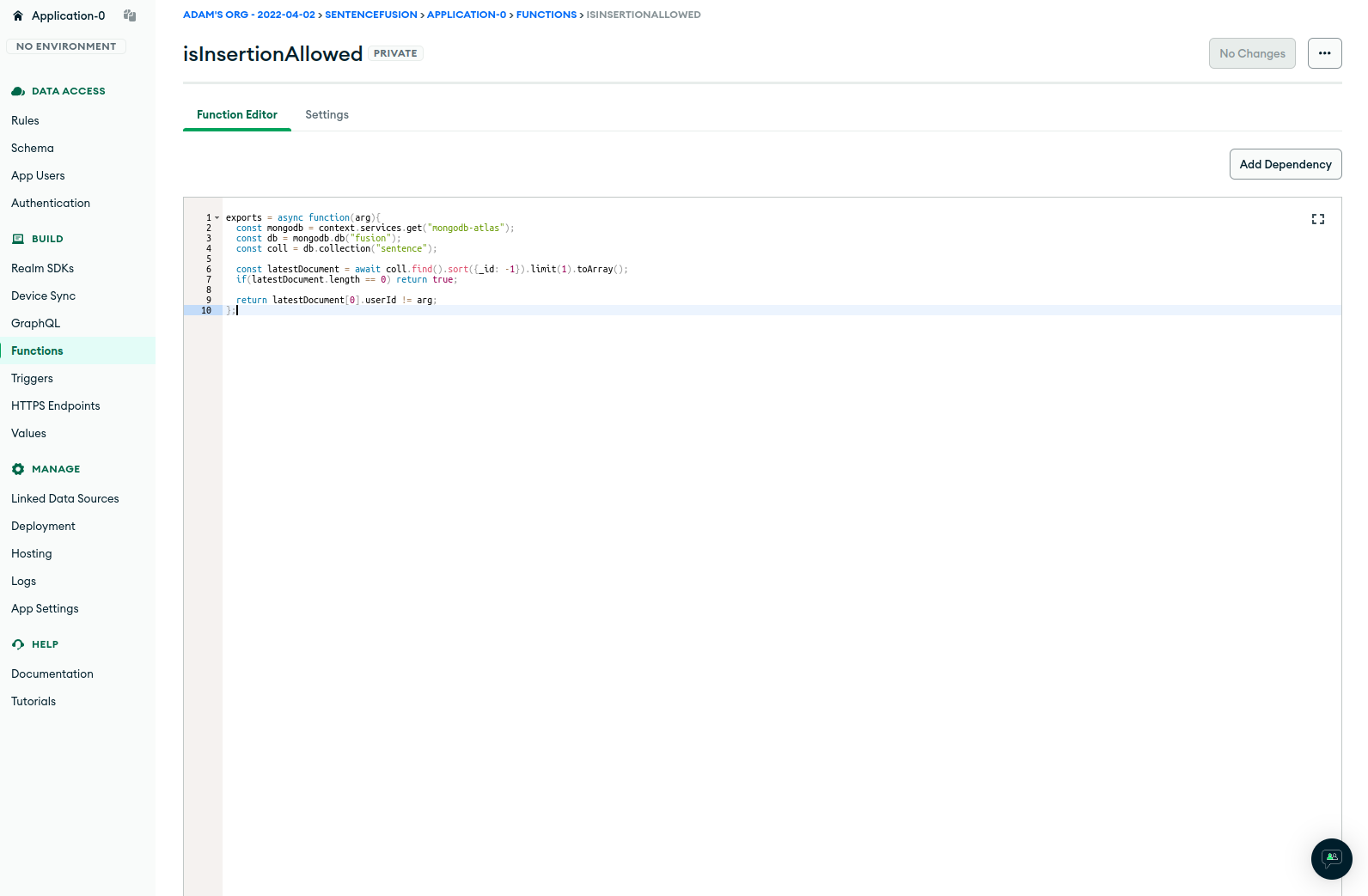The image size is (1368, 896).
Task: Go to Realm SDKs
Action: click(43, 268)
